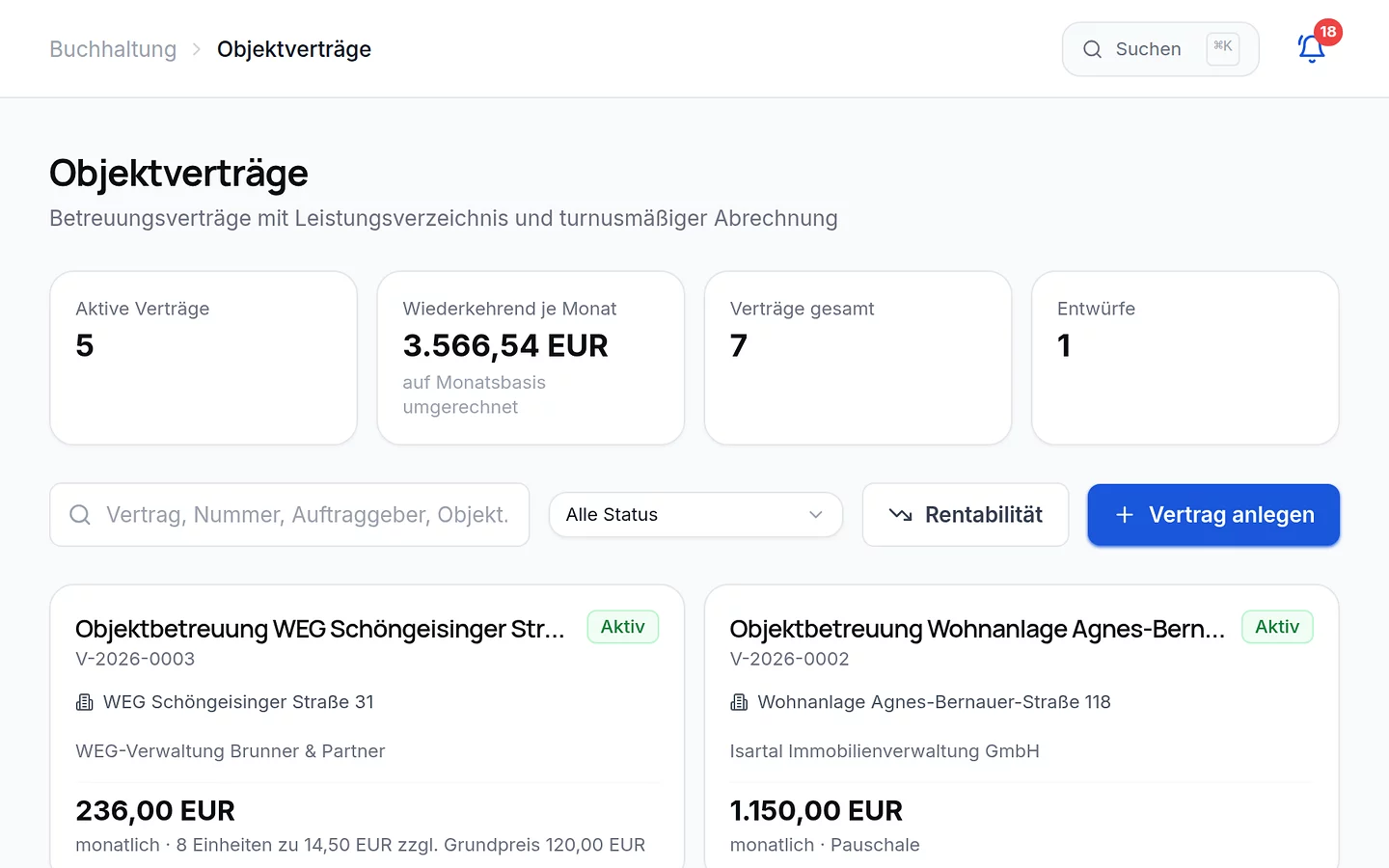Image resolution: width=1389 pixels, height=868 pixels.
Task: Click contract number V-2026-0002
Action: point(790,659)
